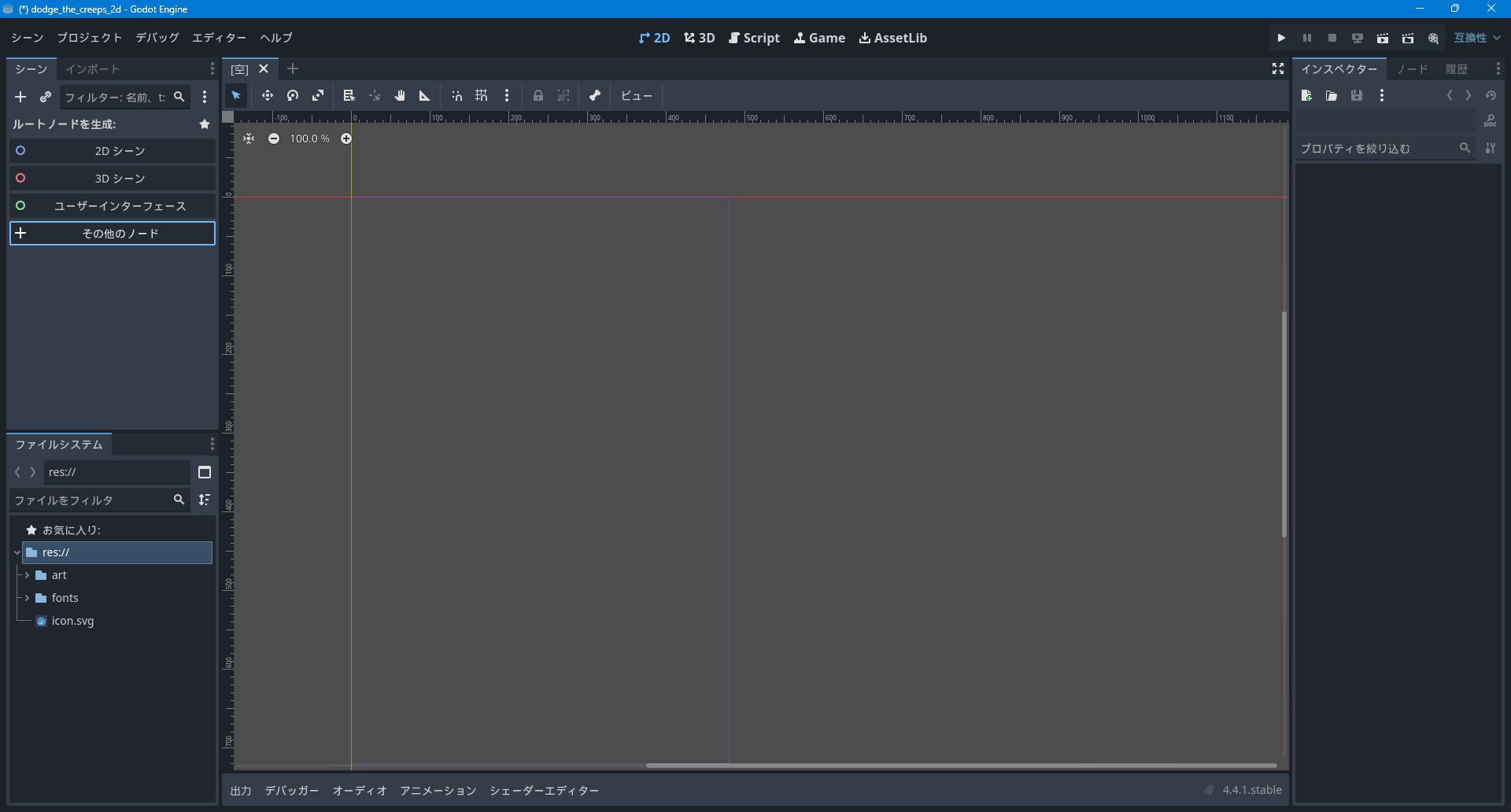Pause the running project
1511x812 pixels.
tap(1307, 38)
